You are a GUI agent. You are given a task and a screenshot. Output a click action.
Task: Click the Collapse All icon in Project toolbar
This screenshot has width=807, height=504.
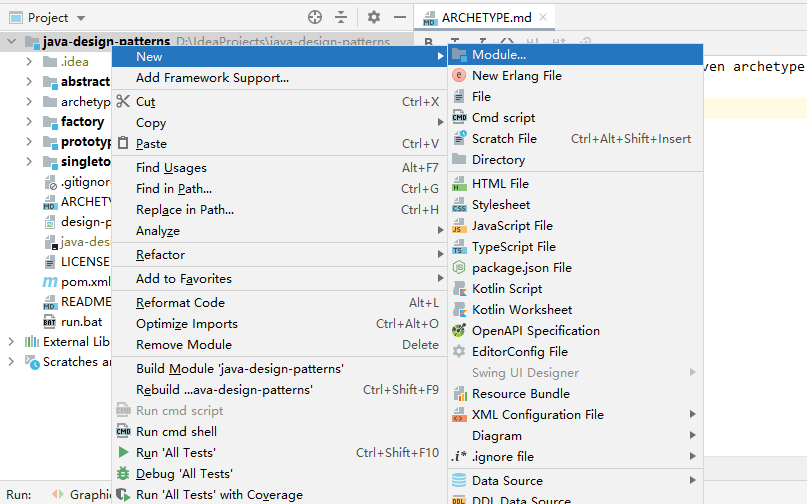click(341, 18)
